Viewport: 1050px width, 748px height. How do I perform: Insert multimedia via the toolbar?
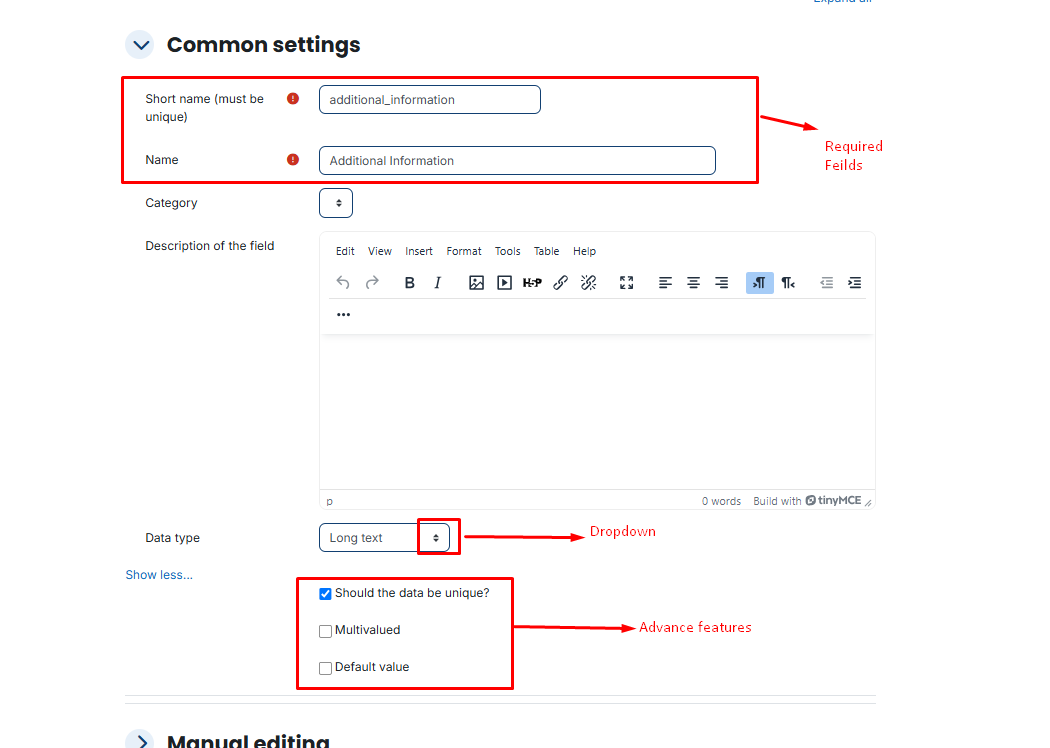point(504,283)
